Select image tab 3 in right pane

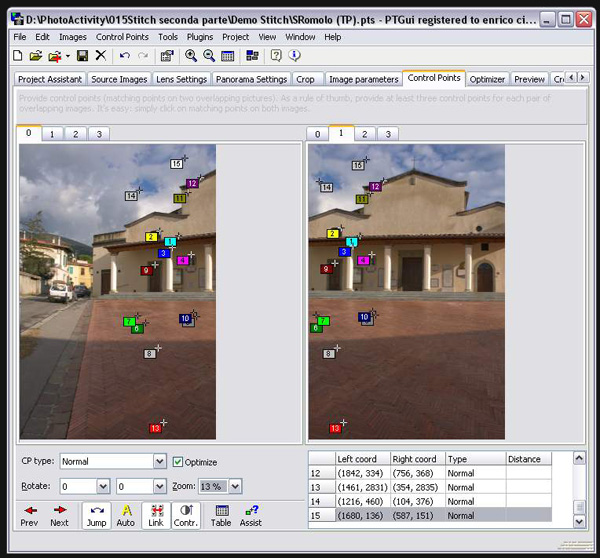(388, 134)
